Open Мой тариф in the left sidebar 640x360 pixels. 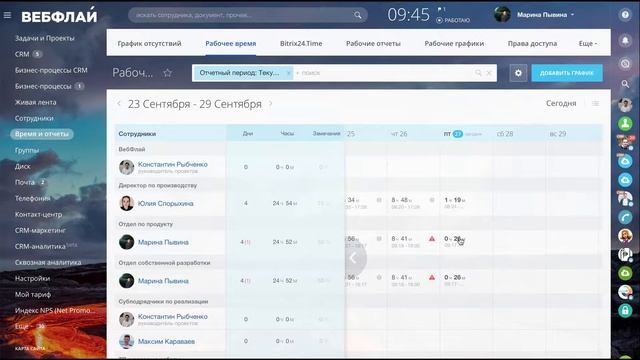33,294
